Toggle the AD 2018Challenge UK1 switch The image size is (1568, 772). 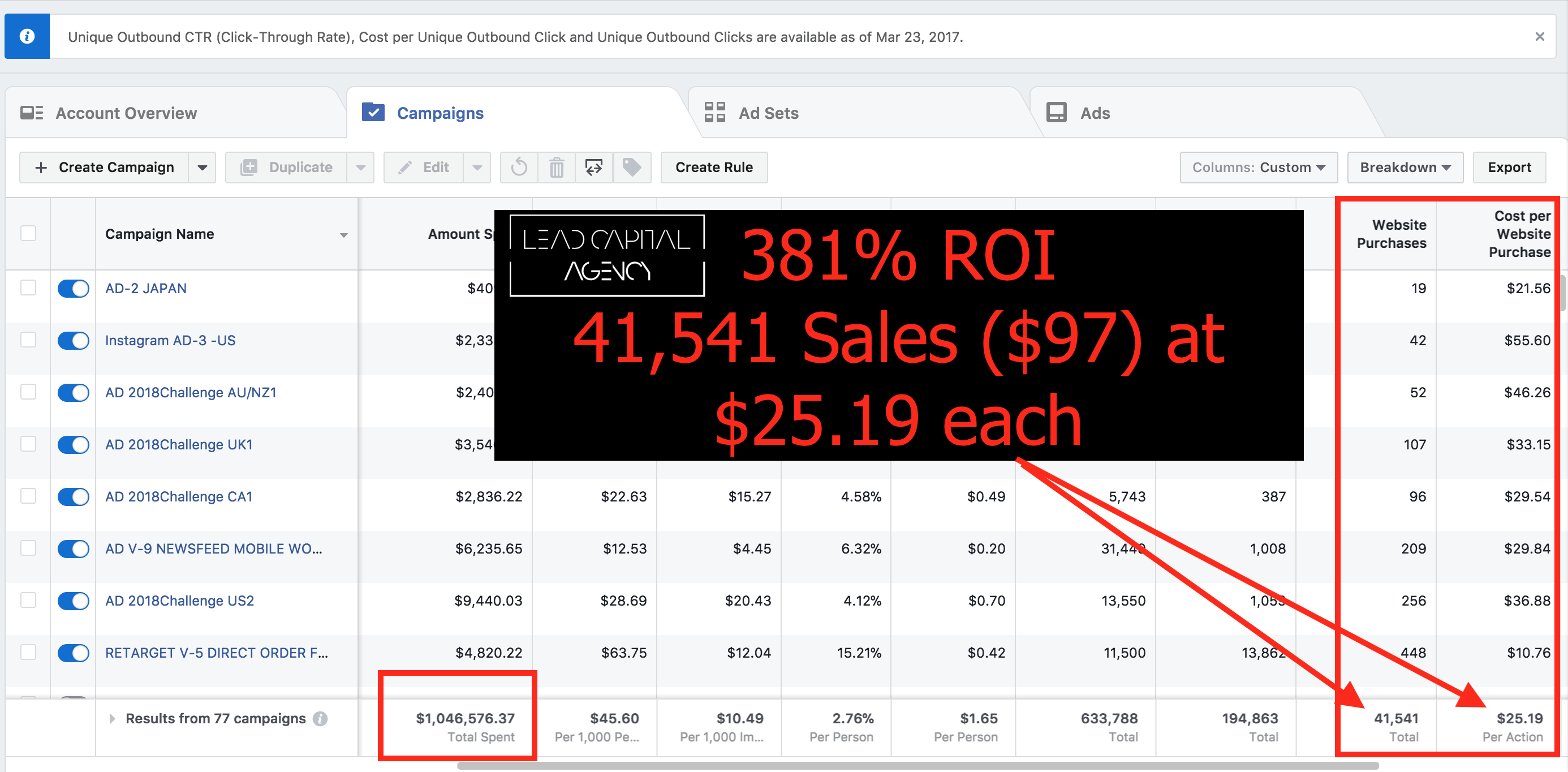(x=73, y=444)
